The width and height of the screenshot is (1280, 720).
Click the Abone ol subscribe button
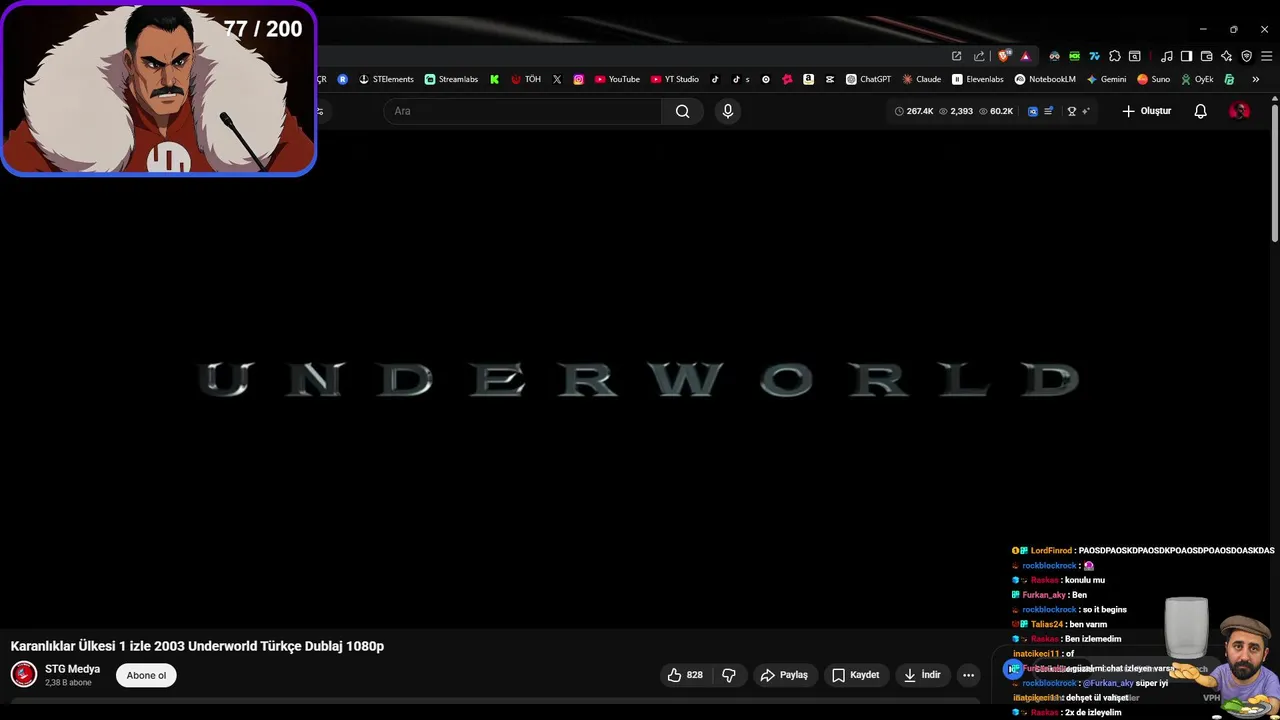pyautogui.click(x=146, y=675)
